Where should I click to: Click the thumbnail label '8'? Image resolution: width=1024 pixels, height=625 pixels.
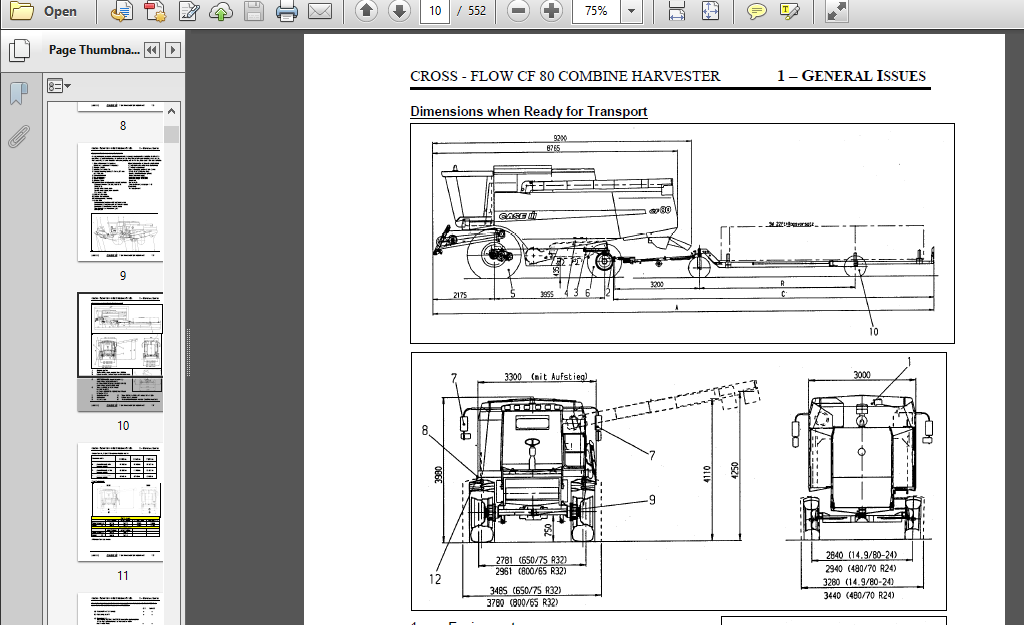[123, 125]
